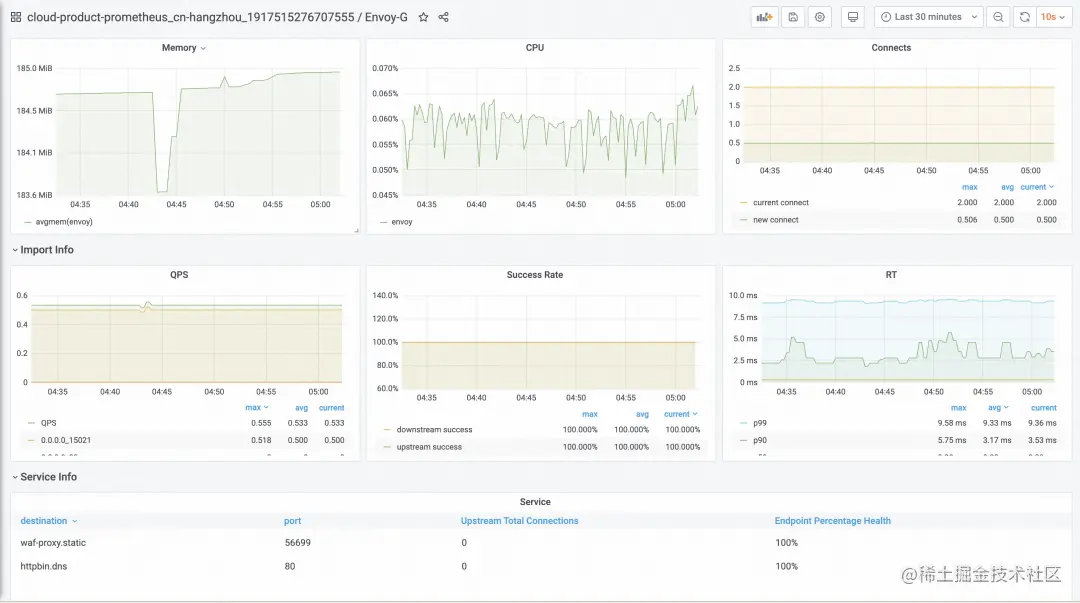Share the dashboard via share icon

click(444, 17)
